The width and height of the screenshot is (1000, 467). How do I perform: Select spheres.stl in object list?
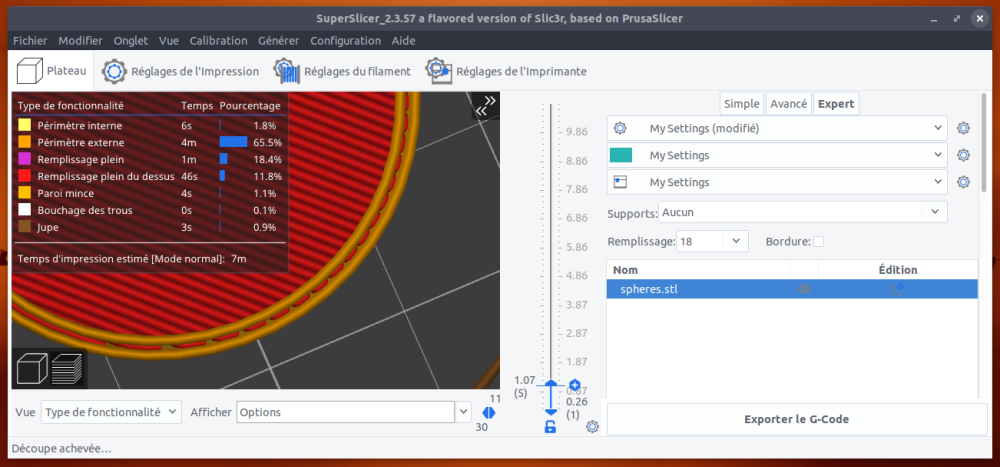point(791,289)
